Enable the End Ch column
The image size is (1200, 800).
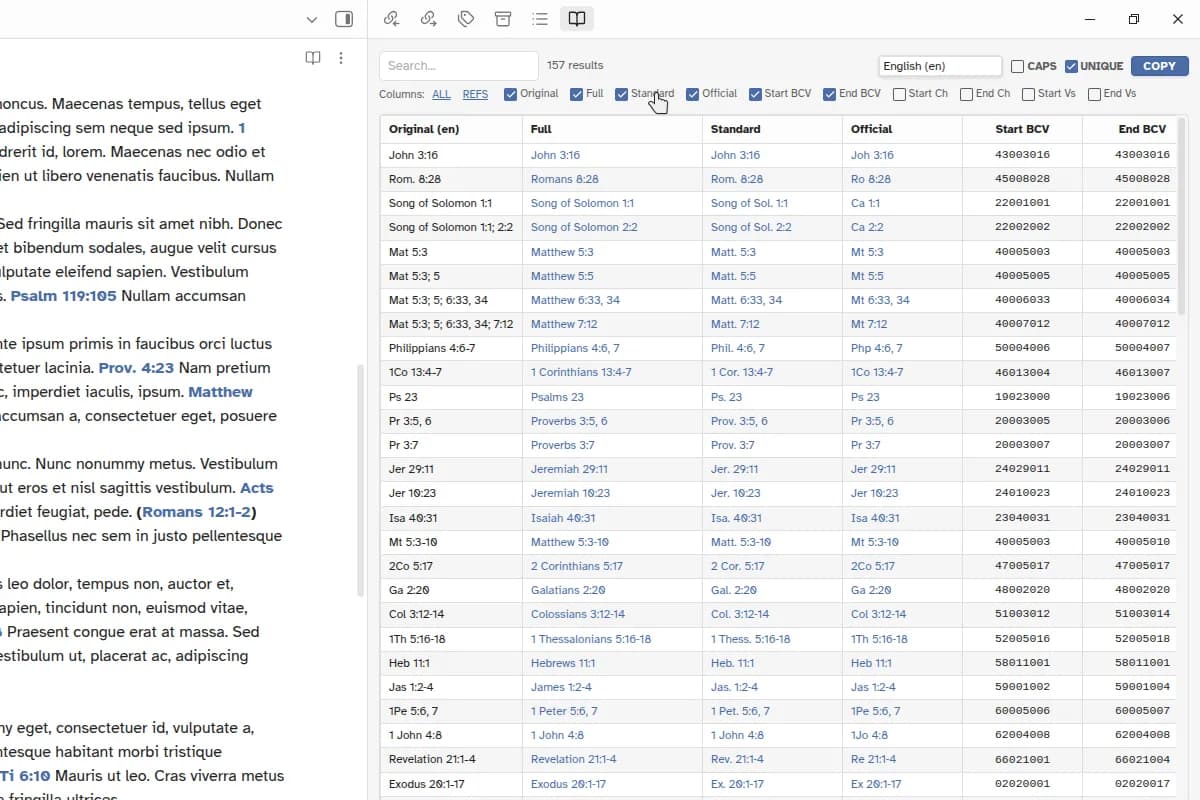[x=966, y=94]
